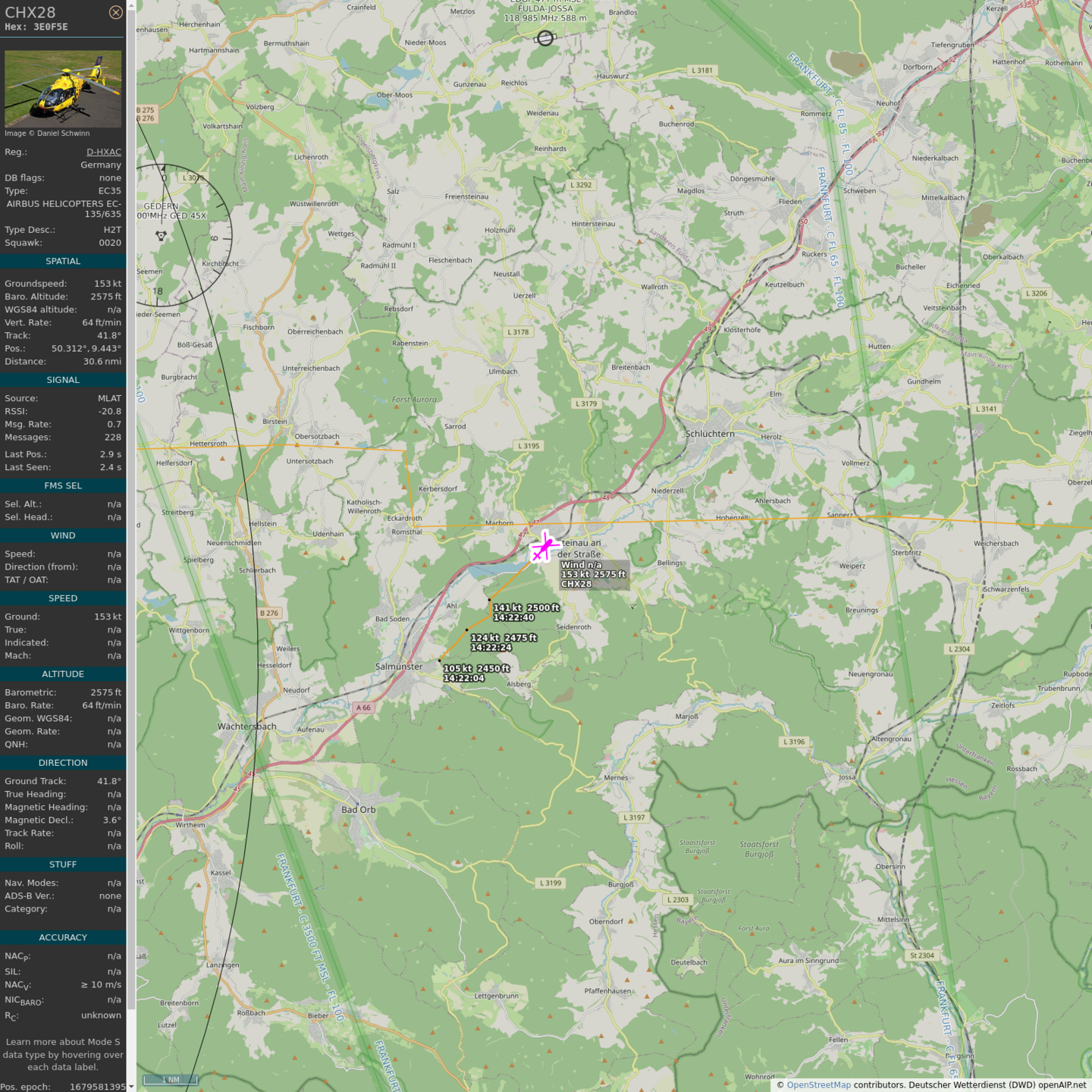Click the sidebar scrollbar down arrow
The image size is (1092, 1092).
[131, 1087]
